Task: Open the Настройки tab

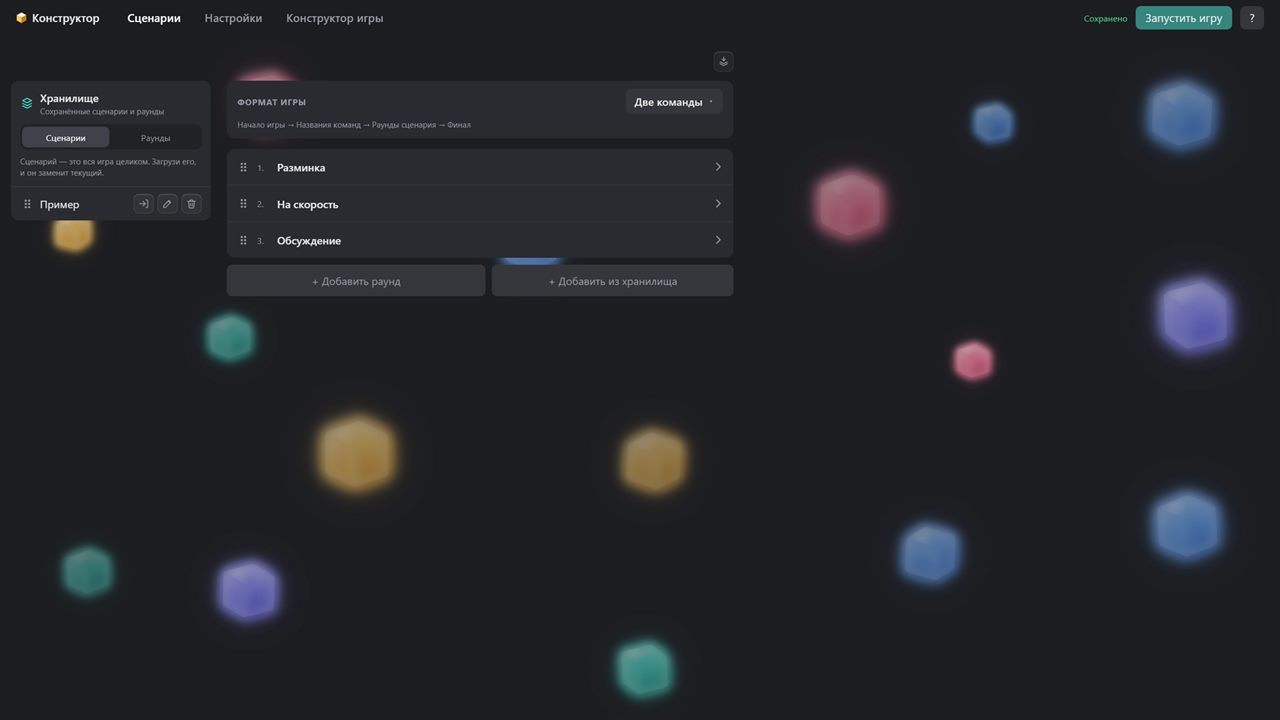Action: [x=233, y=18]
